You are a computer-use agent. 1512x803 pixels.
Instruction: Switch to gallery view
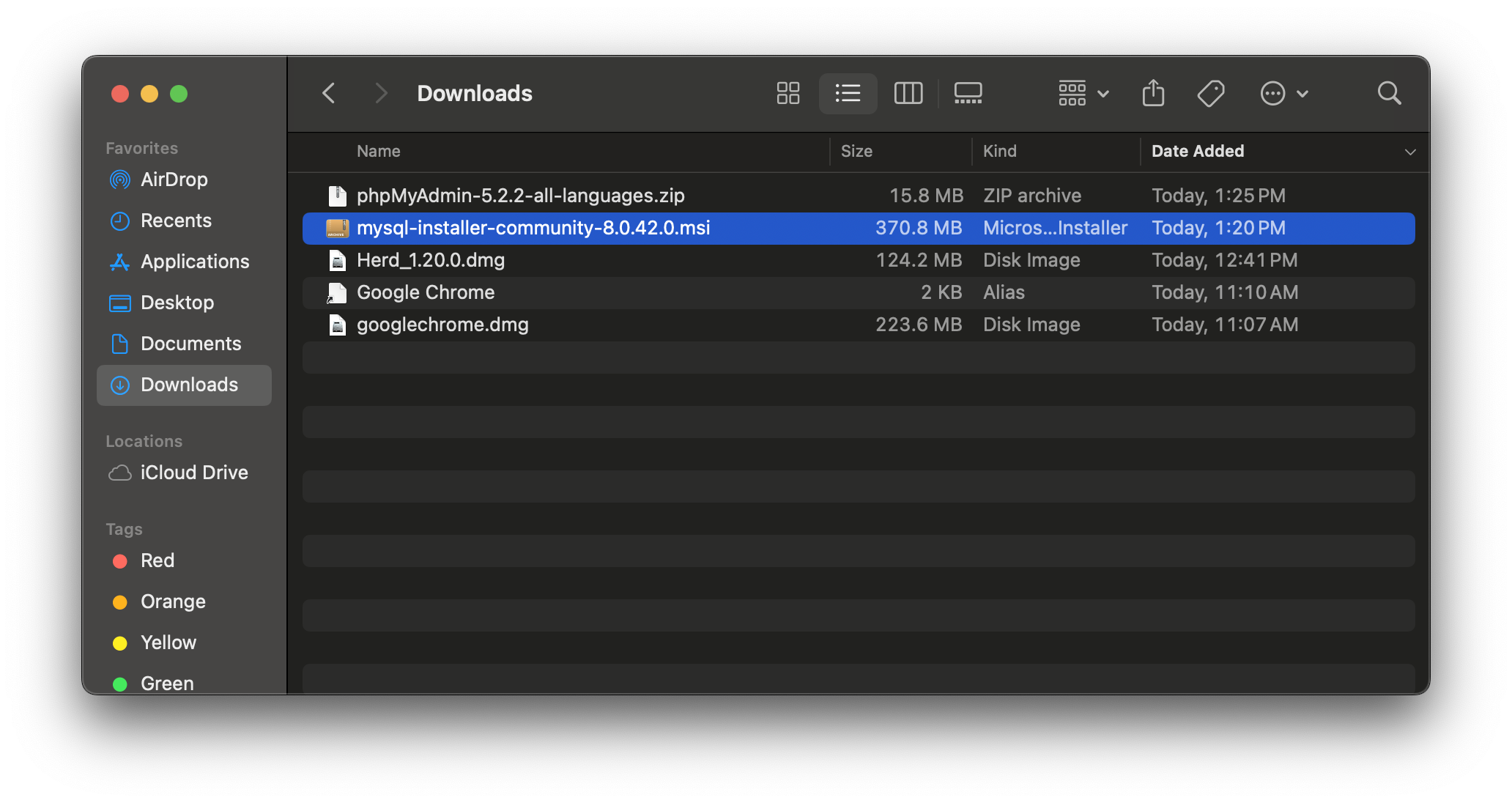tap(968, 93)
